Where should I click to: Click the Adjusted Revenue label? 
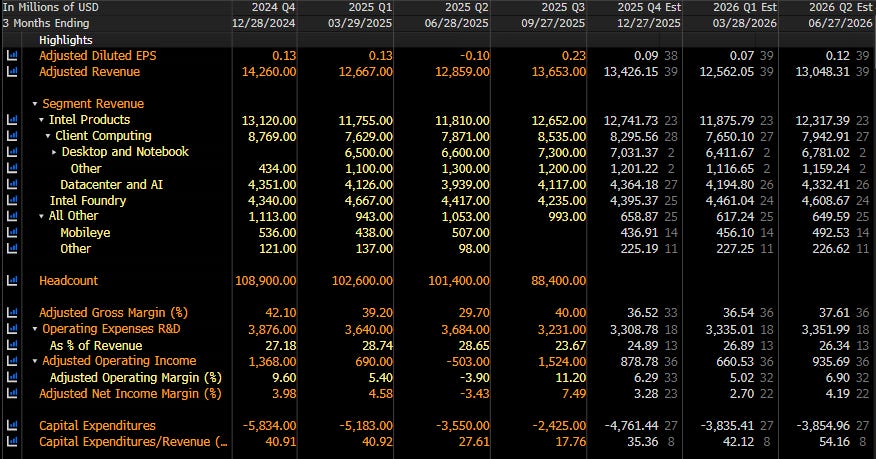pos(89,72)
